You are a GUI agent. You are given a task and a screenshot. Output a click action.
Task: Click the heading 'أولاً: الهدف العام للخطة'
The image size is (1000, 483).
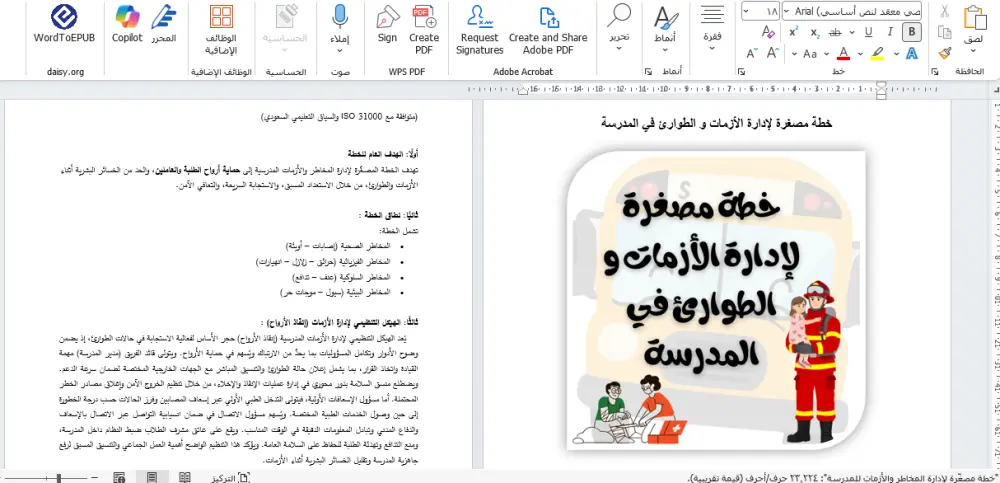pyautogui.click(x=383, y=154)
